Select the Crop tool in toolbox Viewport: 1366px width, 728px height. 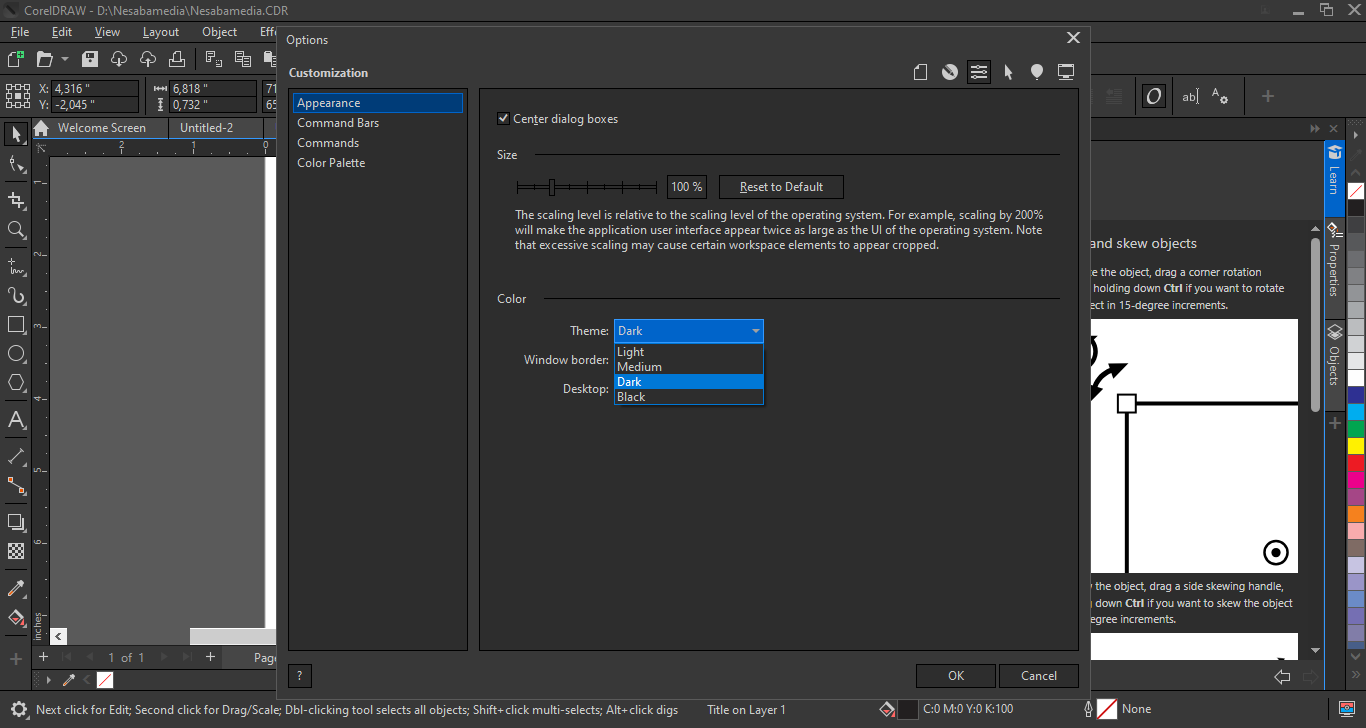coord(16,201)
